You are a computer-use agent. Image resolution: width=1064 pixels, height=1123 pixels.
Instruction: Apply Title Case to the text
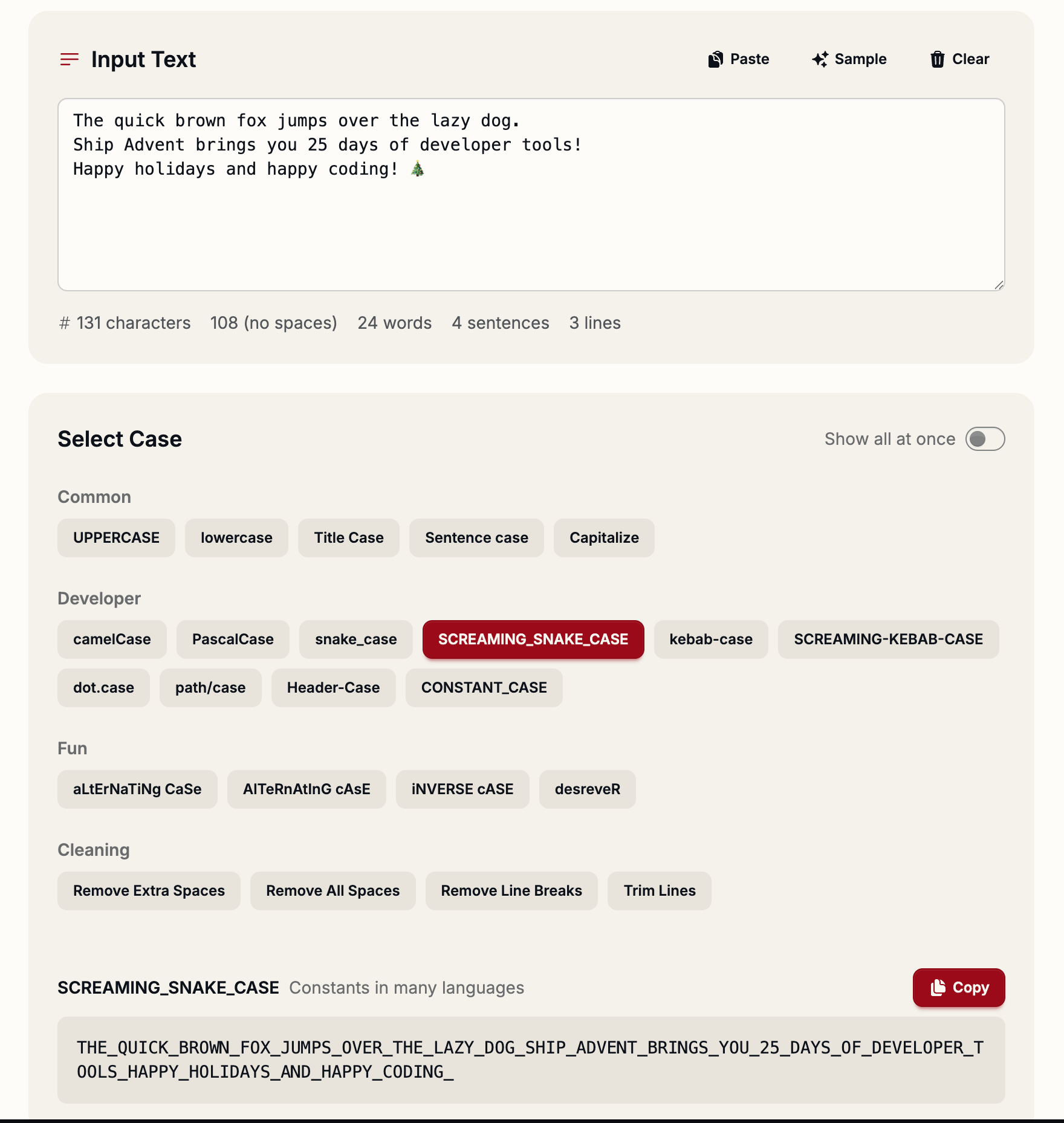point(348,537)
